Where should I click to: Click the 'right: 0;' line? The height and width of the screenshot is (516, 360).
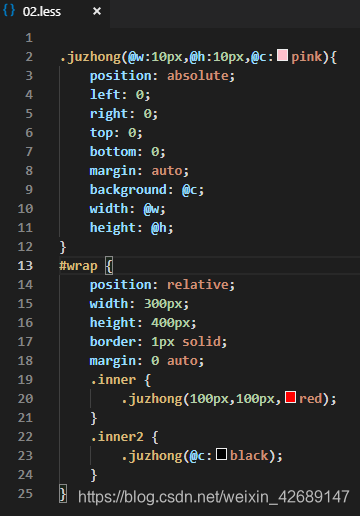[124, 114]
